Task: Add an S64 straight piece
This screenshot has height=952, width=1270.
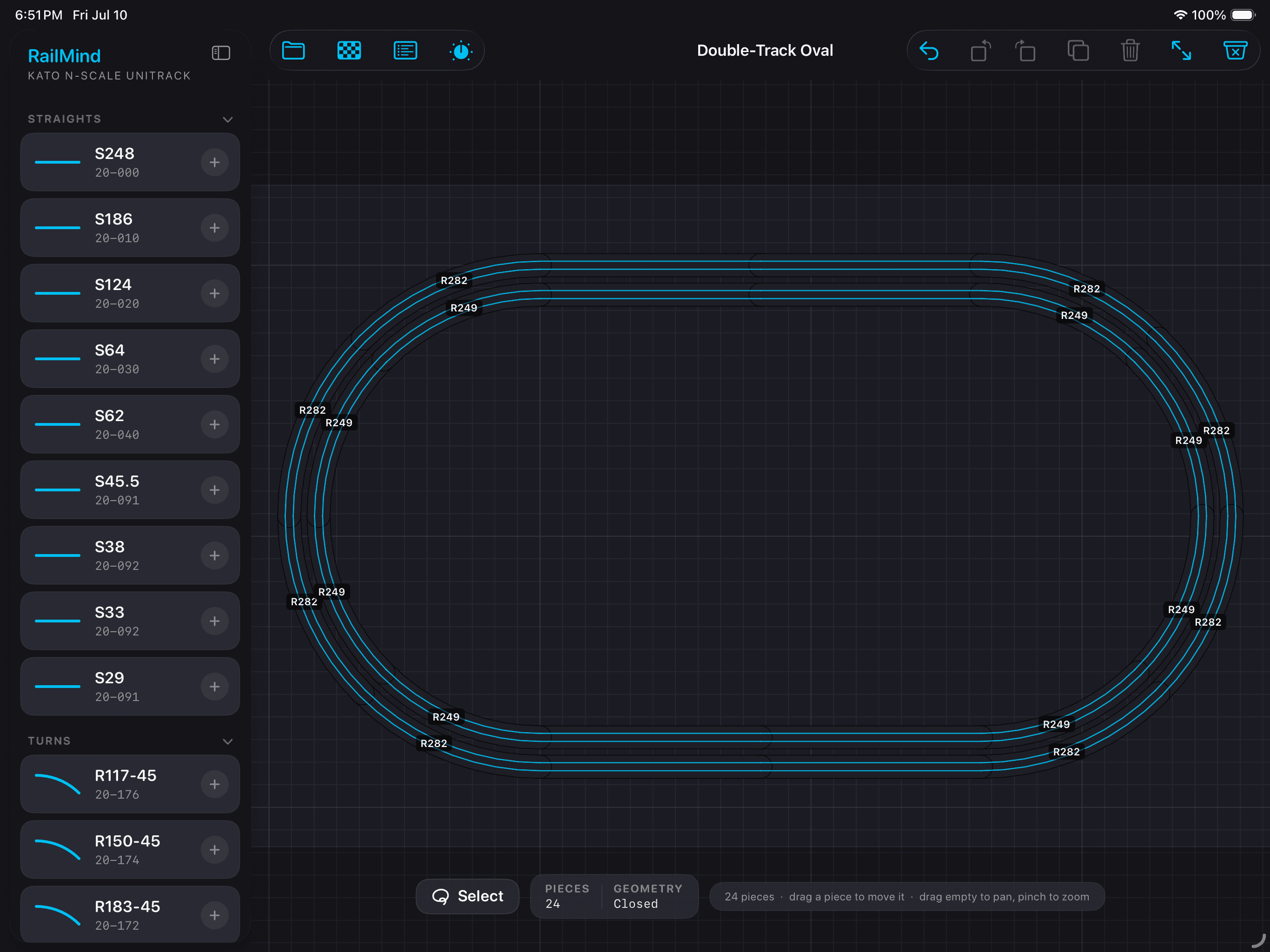Action: click(x=215, y=359)
